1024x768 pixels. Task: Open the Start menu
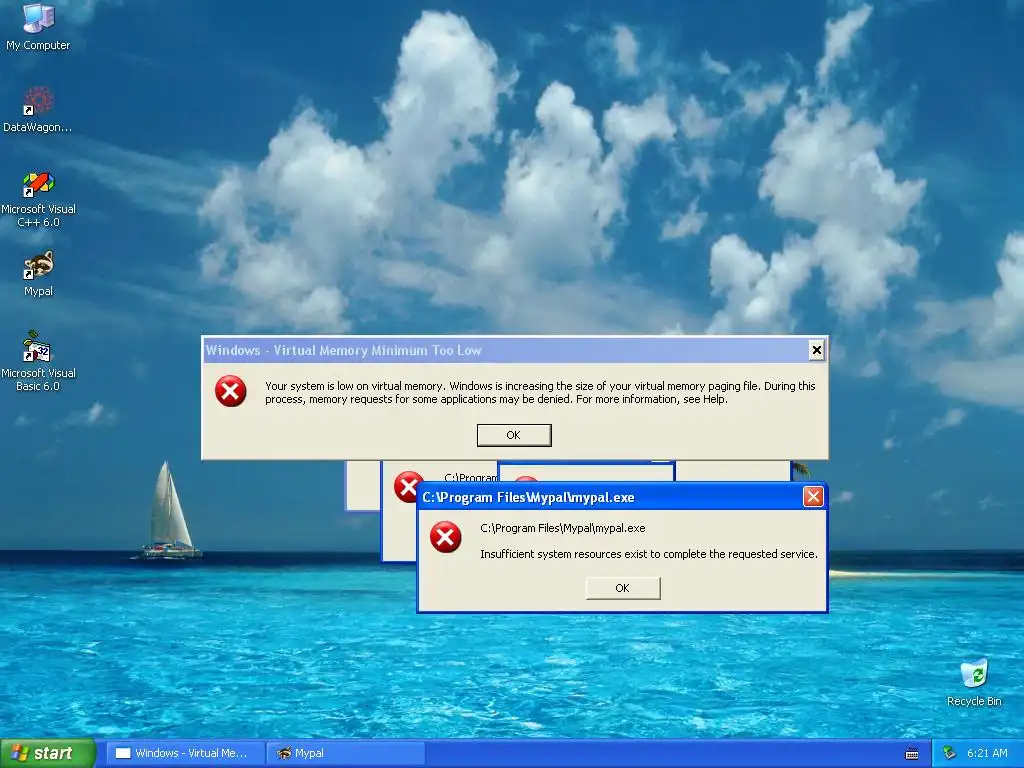(48, 753)
